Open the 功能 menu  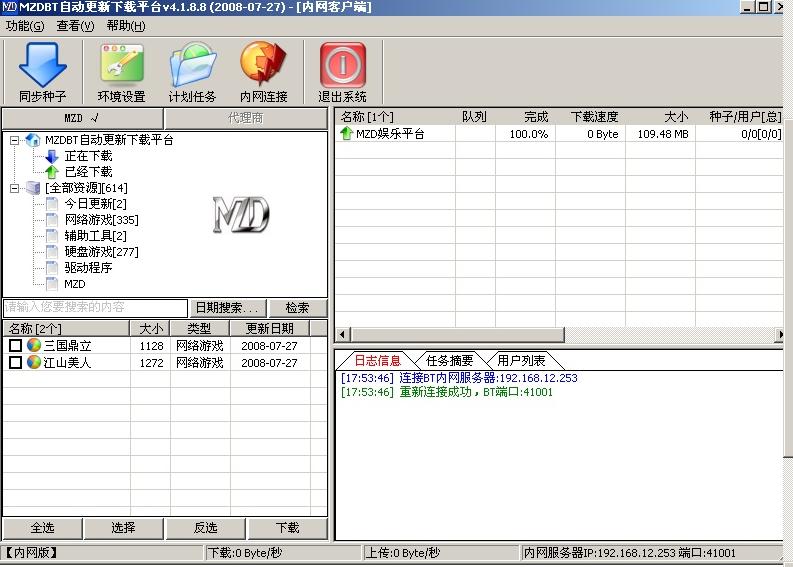tap(24, 26)
